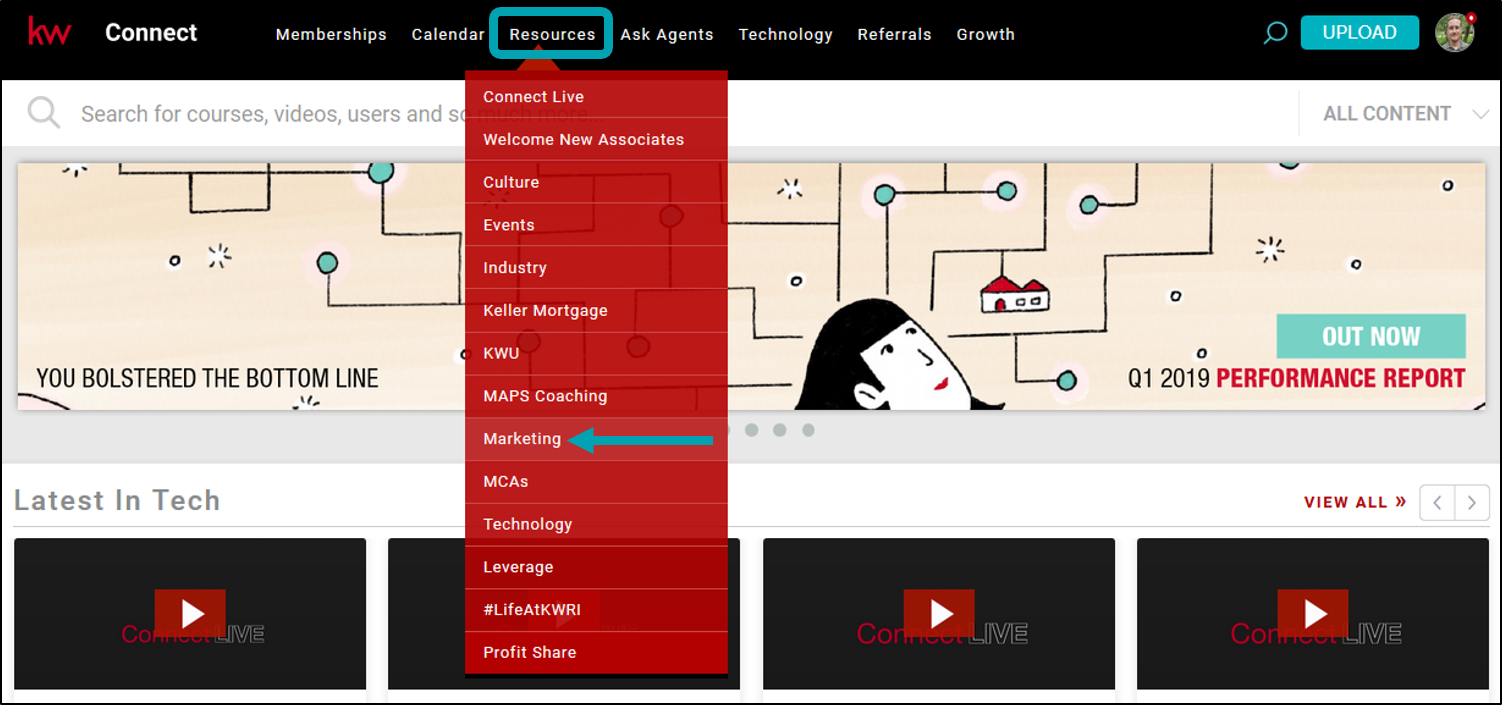1502x705 pixels.
Task: Choose MAPS Coaching in the dropdown list
Action: (545, 395)
